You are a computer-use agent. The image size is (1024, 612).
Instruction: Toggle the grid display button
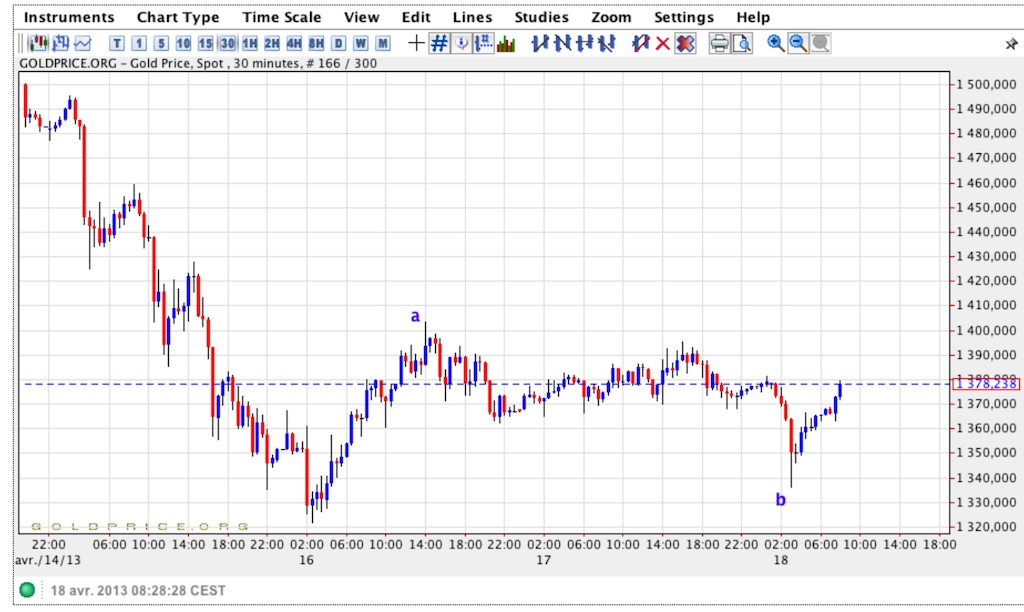[x=439, y=43]
